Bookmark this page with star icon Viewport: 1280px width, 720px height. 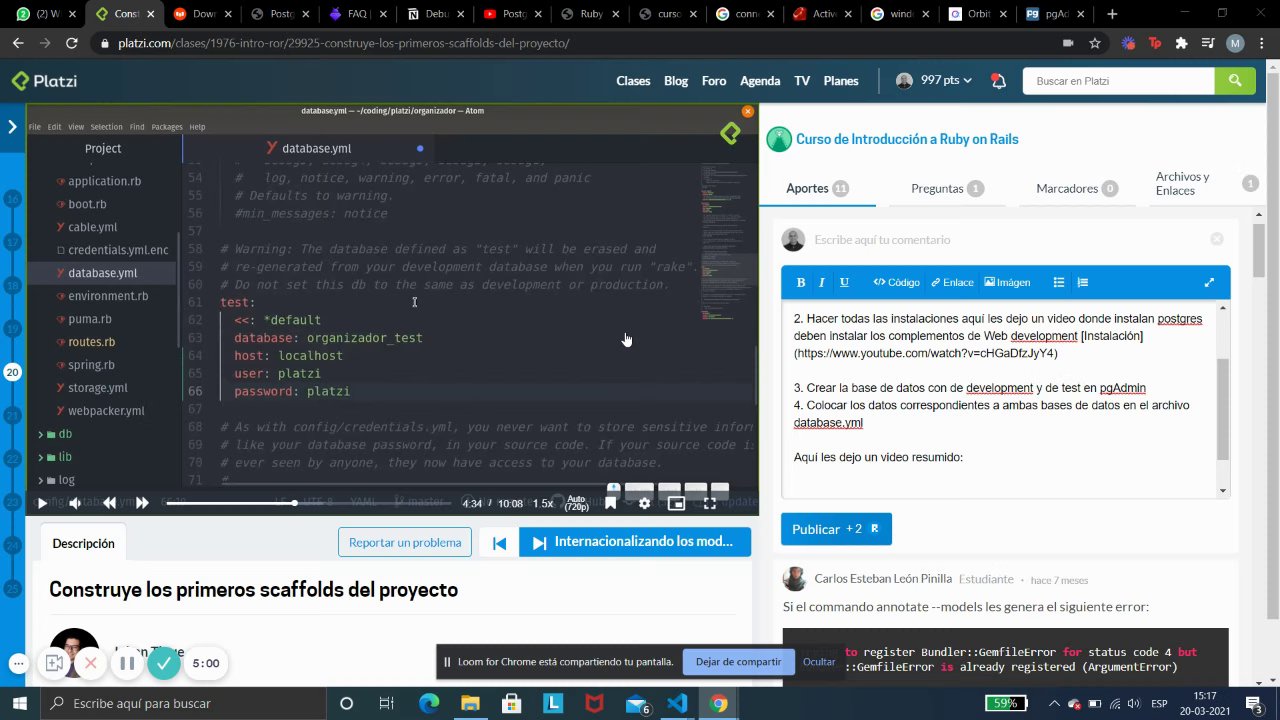[1095, 43]
